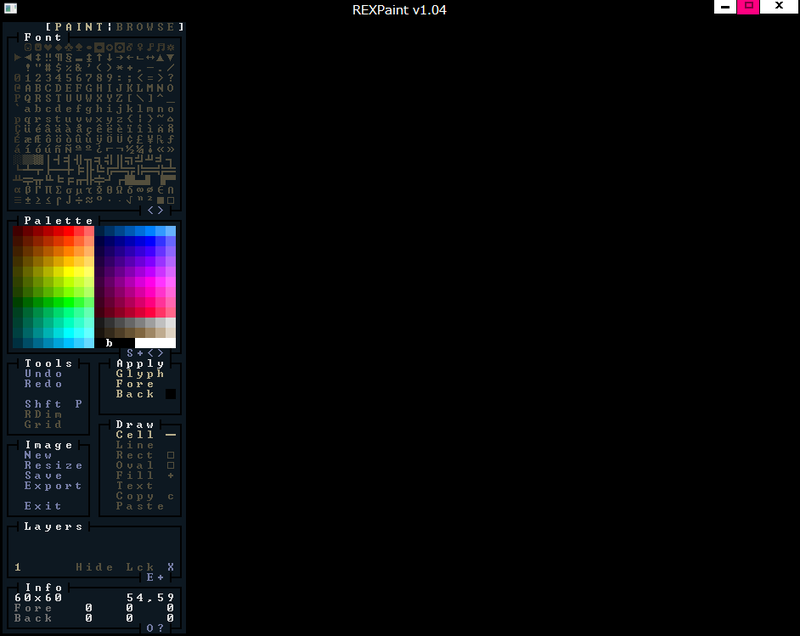Choose the section sign glyph
The width and height of the screenshot is (800, 636).
pyautogui.click(x=68, y=58)
